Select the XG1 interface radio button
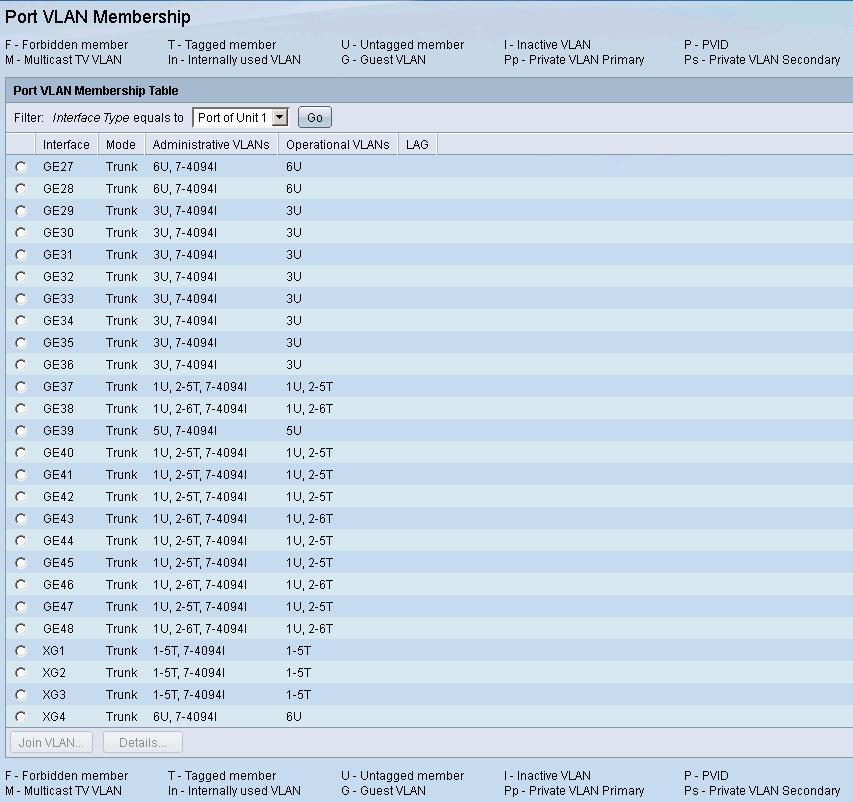The image size is (853, 802). (x=21, y=651)
